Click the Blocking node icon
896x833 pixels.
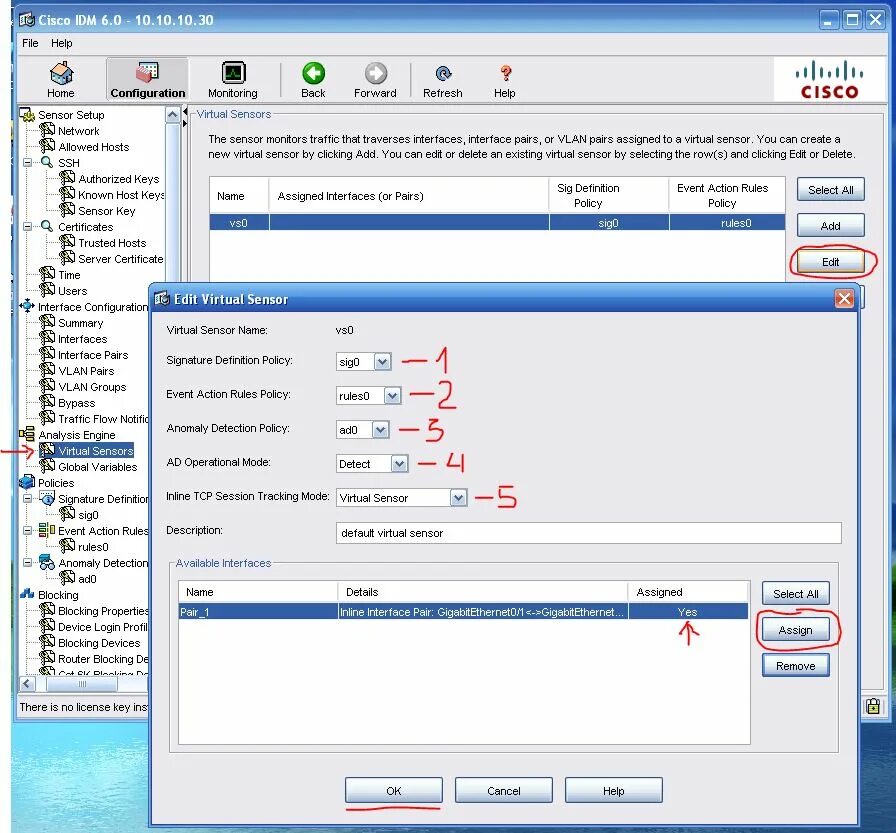(27, 594)
